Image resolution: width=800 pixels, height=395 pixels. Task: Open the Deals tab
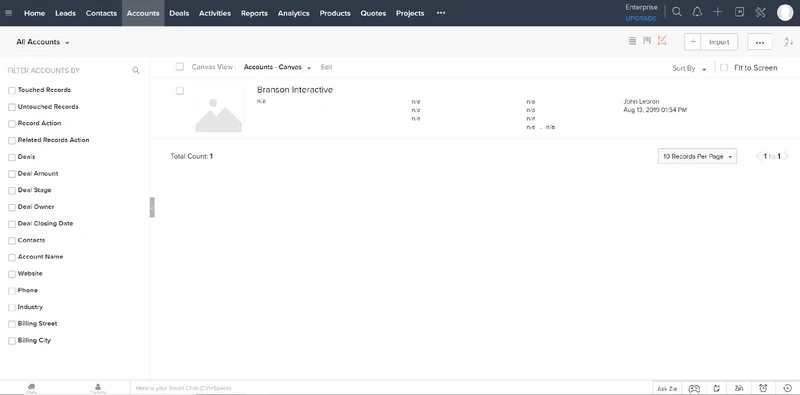(179, 13)
